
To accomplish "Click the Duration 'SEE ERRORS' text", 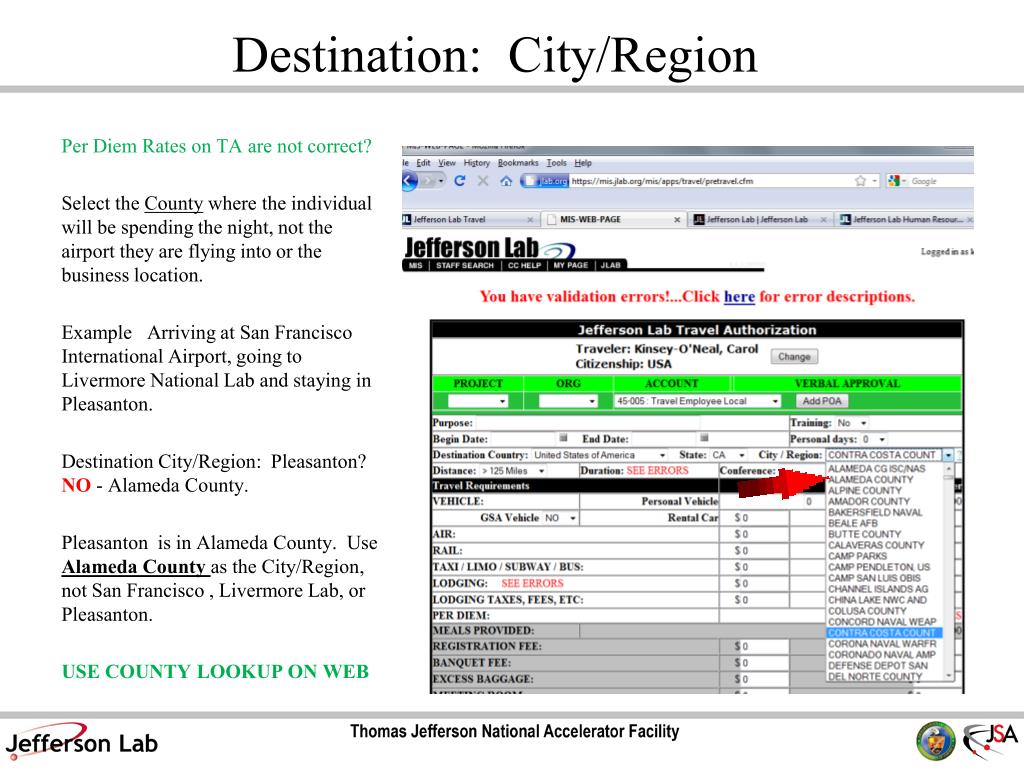I will (x=658, y=471).
